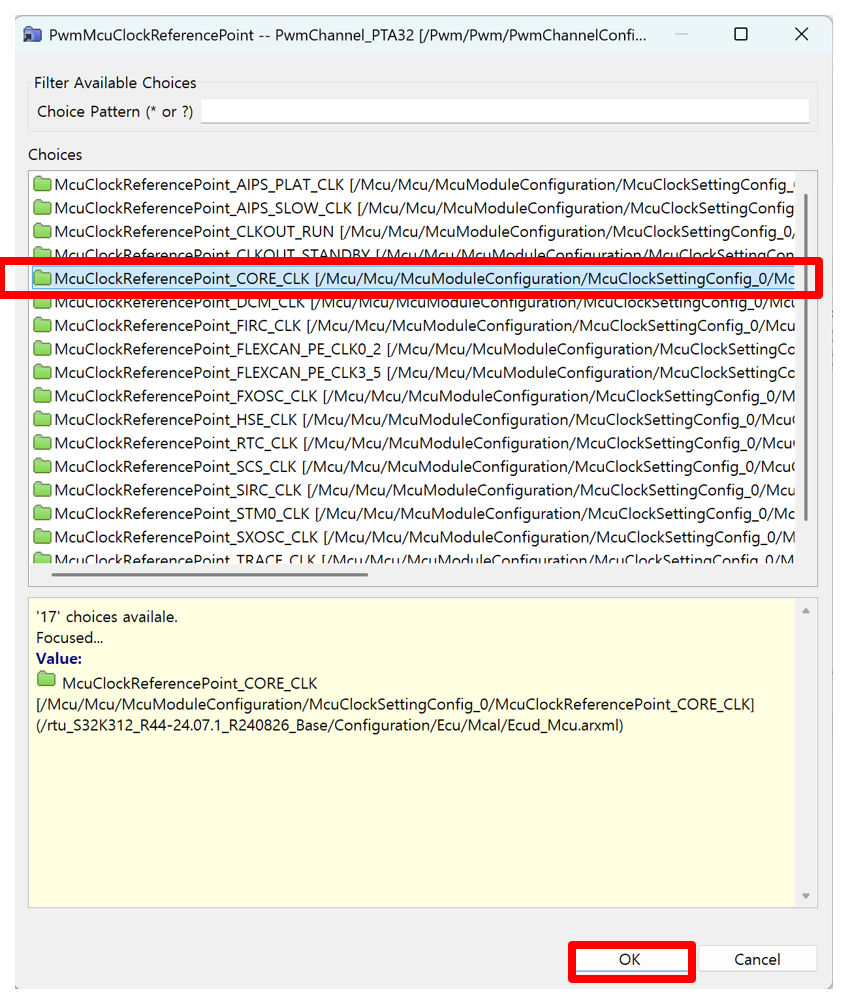Choose McuClockReferencePoint_CORE_CLK in the list
This screenshot has width=855, height=1000.
[x=182, y=278]
